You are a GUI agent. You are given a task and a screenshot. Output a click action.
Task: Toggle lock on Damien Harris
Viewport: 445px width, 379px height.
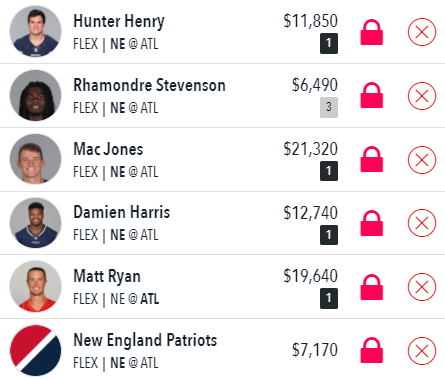(372, 223)
